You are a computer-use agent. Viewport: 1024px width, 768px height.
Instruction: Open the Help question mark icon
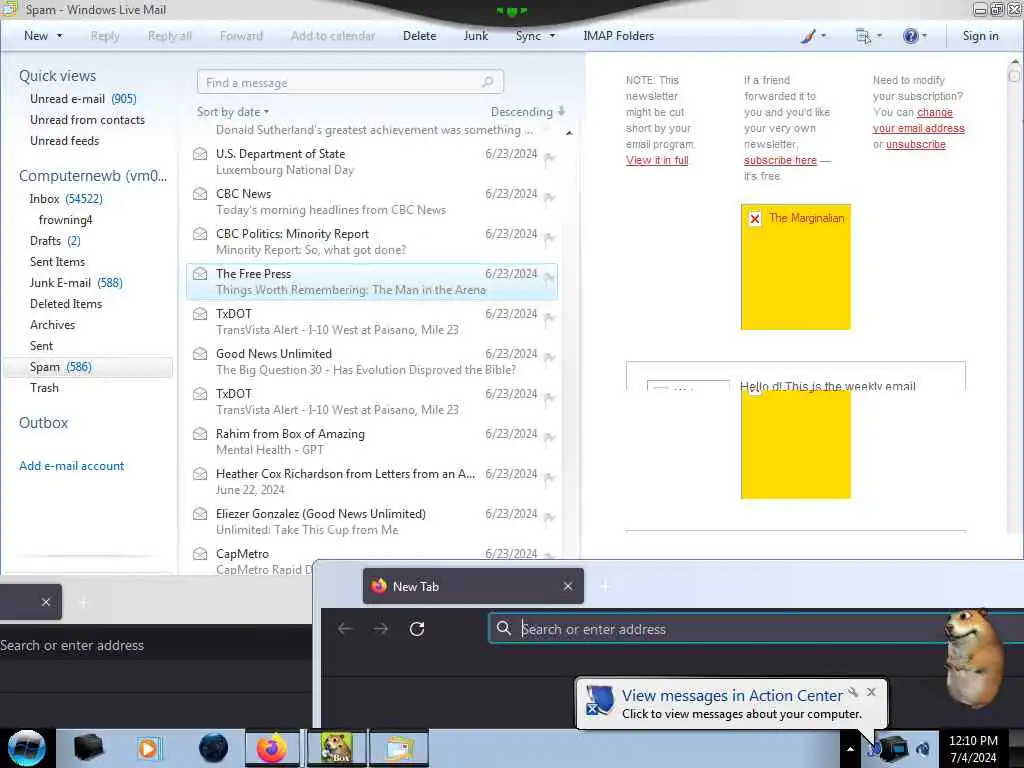pyautogui.click(x=910, y=36)
